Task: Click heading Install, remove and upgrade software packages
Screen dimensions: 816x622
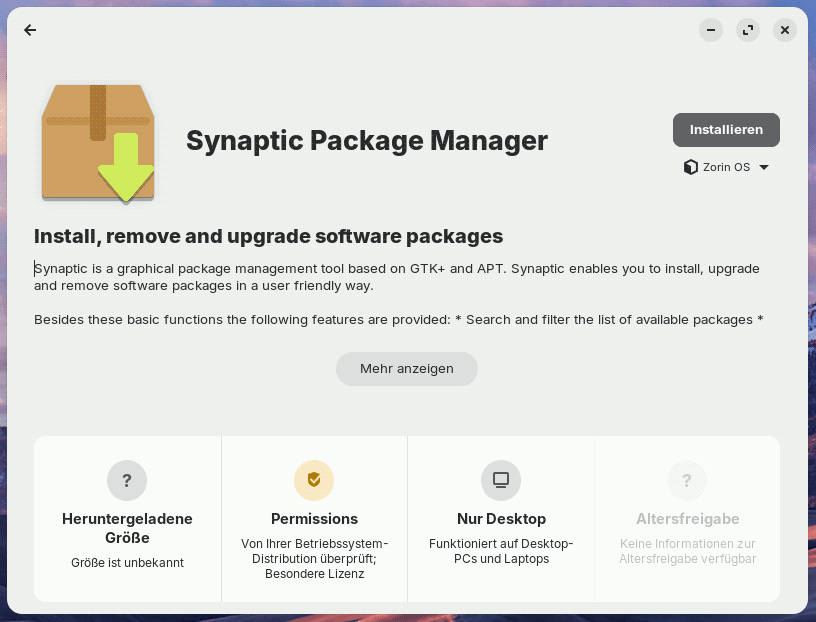Action: [269, 236]
